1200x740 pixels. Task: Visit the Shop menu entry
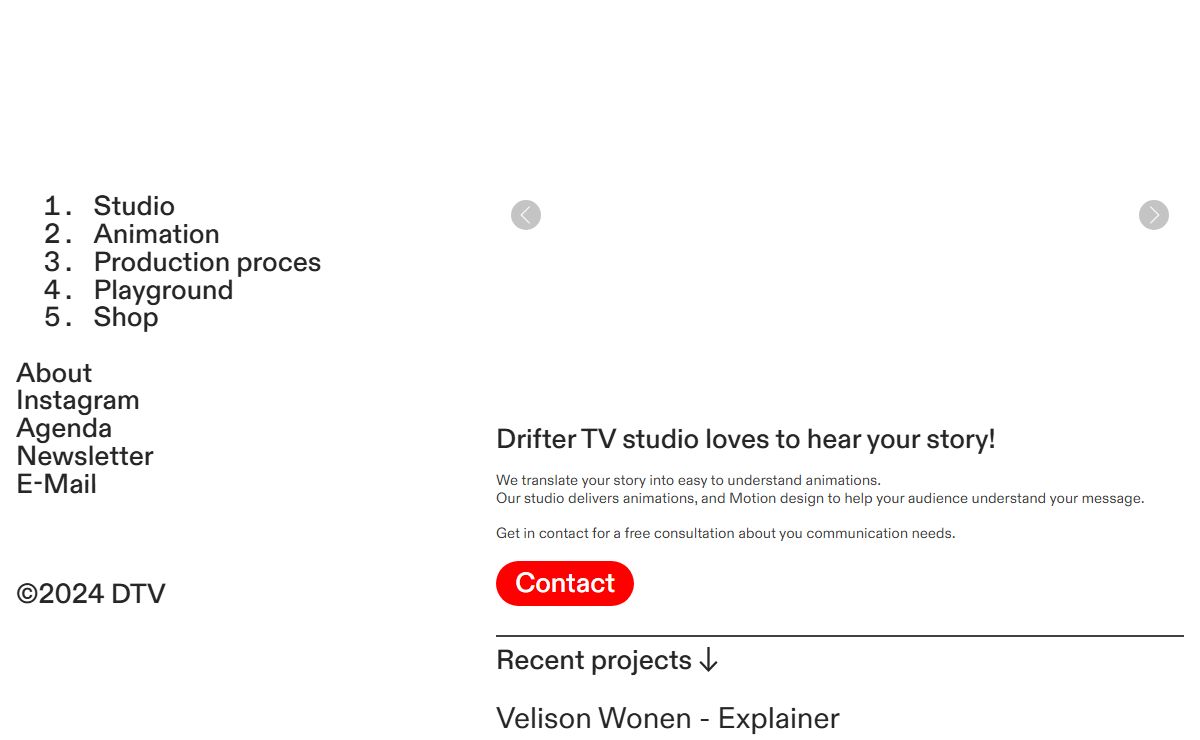pyautogui.click(x=126, y=317)
